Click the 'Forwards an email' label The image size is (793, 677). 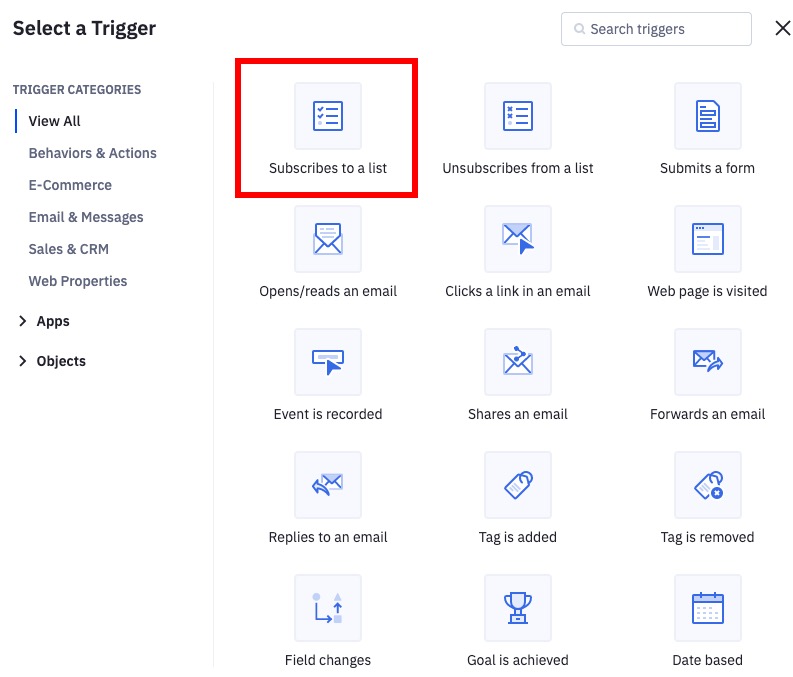tap(708, 414)
